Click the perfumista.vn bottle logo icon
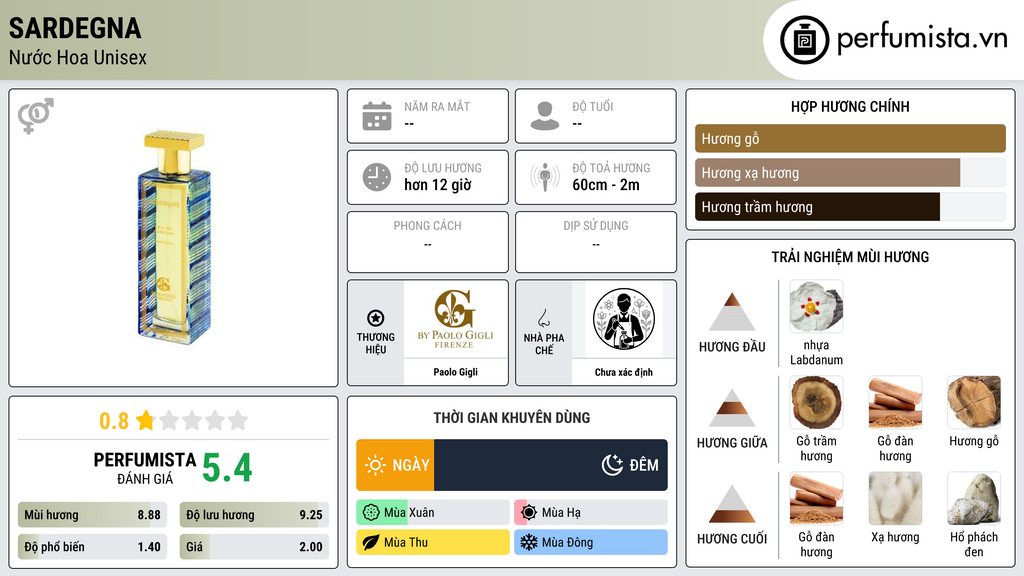The width and height of the screenshot is (1024, 576). pyautogui.click(x=804, y=40)
